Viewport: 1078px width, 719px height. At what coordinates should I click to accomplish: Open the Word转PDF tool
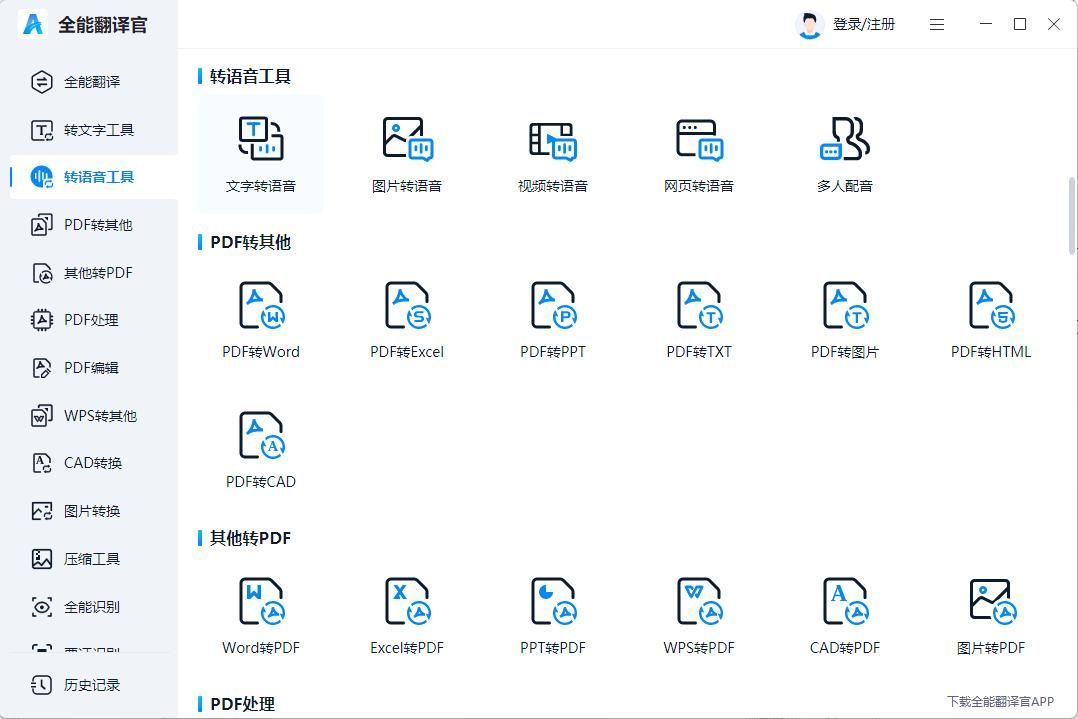[x=259, y=614]
